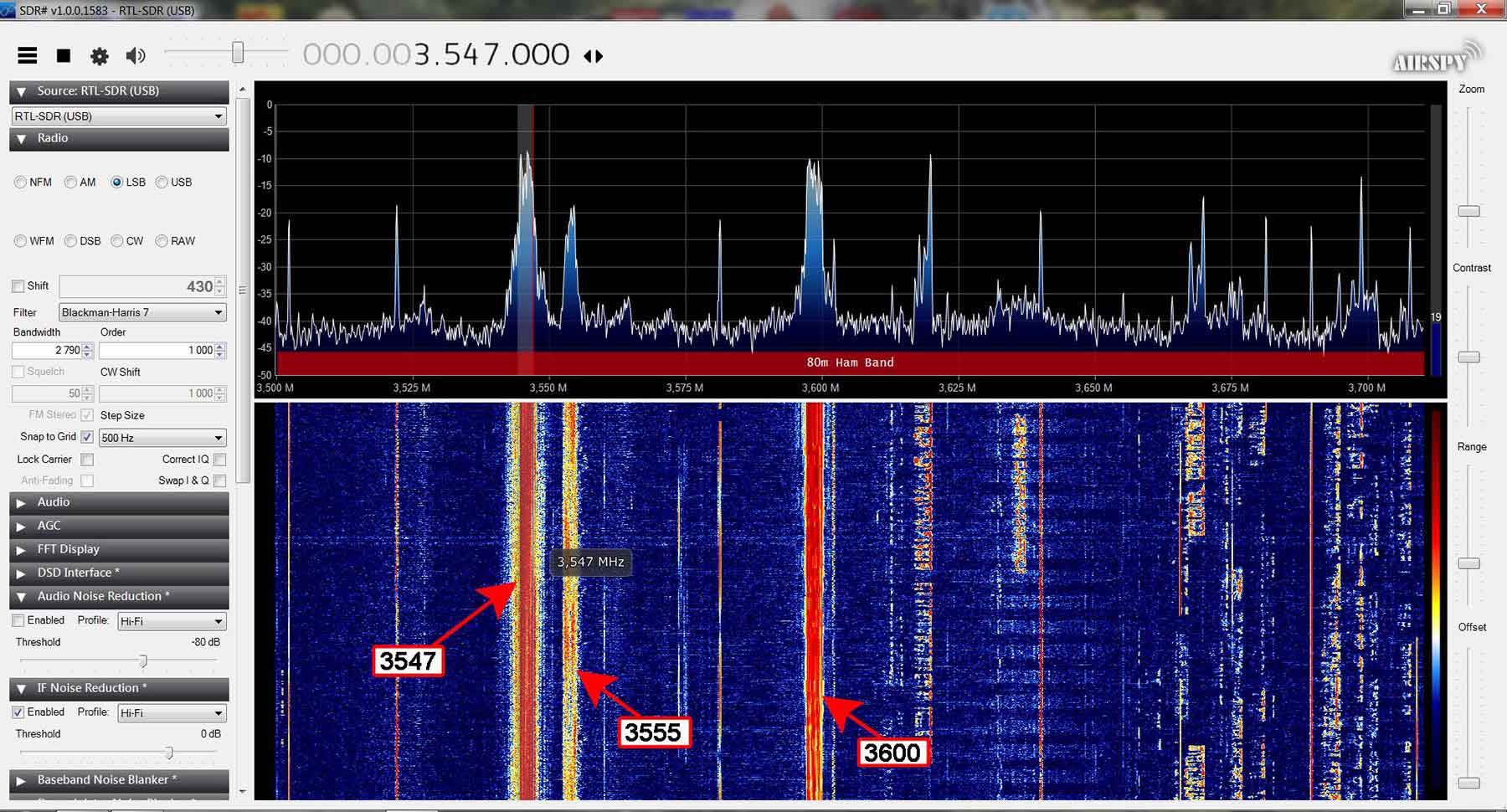Viewport: 1507px width, 812px height.
Task: Open Audio Noise Reduction profile dropdown
Action: 172,621
